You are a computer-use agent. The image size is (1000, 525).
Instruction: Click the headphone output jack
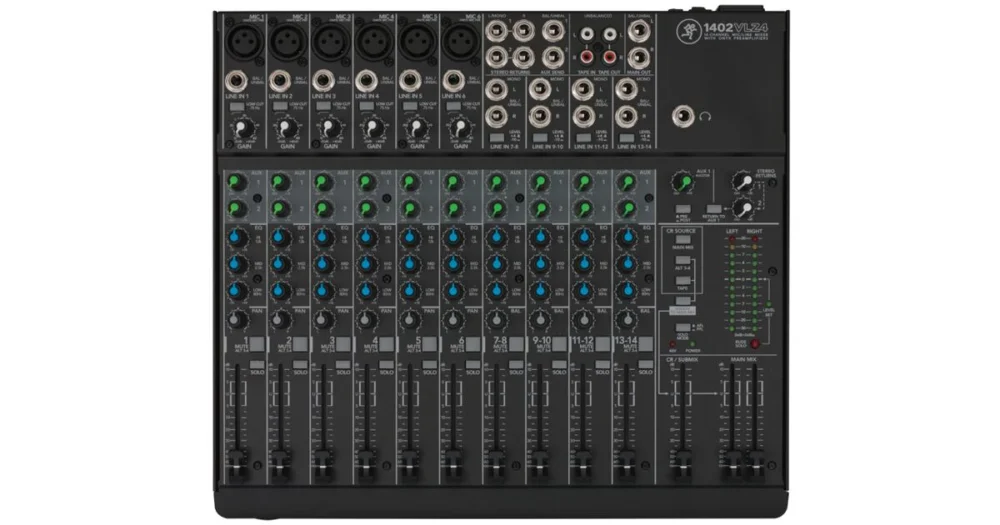[684, 116]
